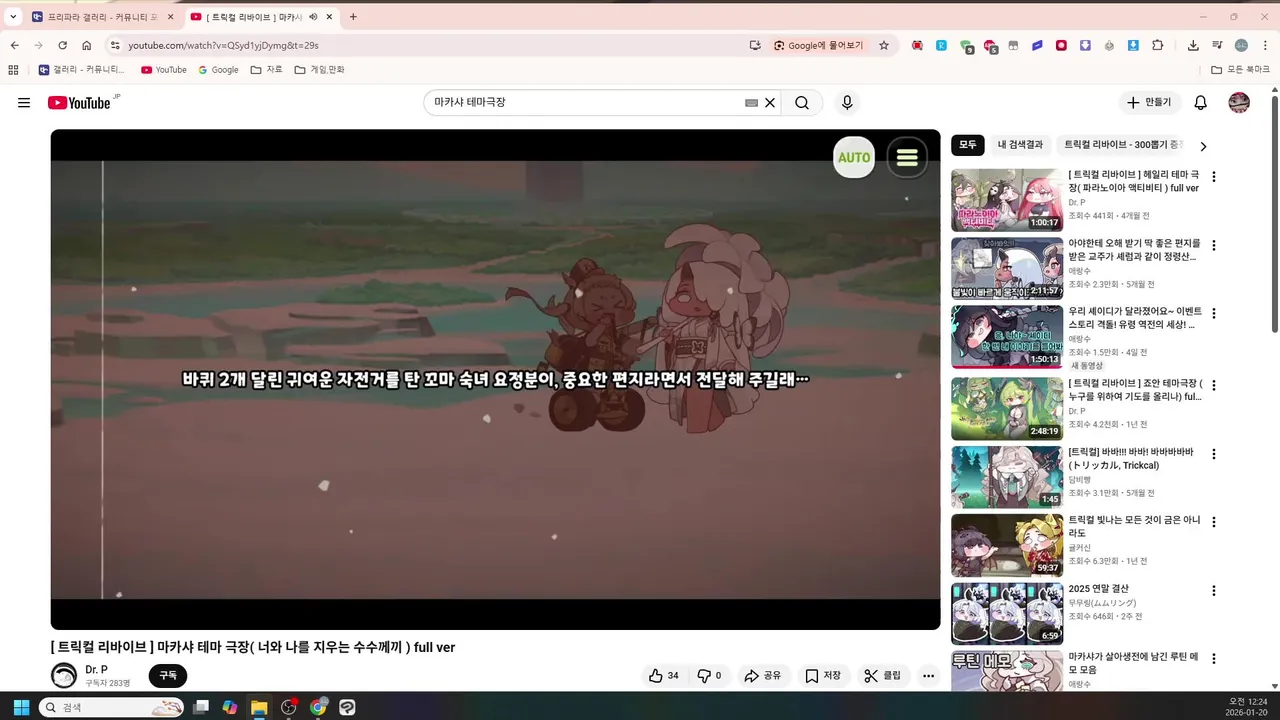Save video with the 저장 button
This screenshot has height=720, width=1280.
point(823,676)
